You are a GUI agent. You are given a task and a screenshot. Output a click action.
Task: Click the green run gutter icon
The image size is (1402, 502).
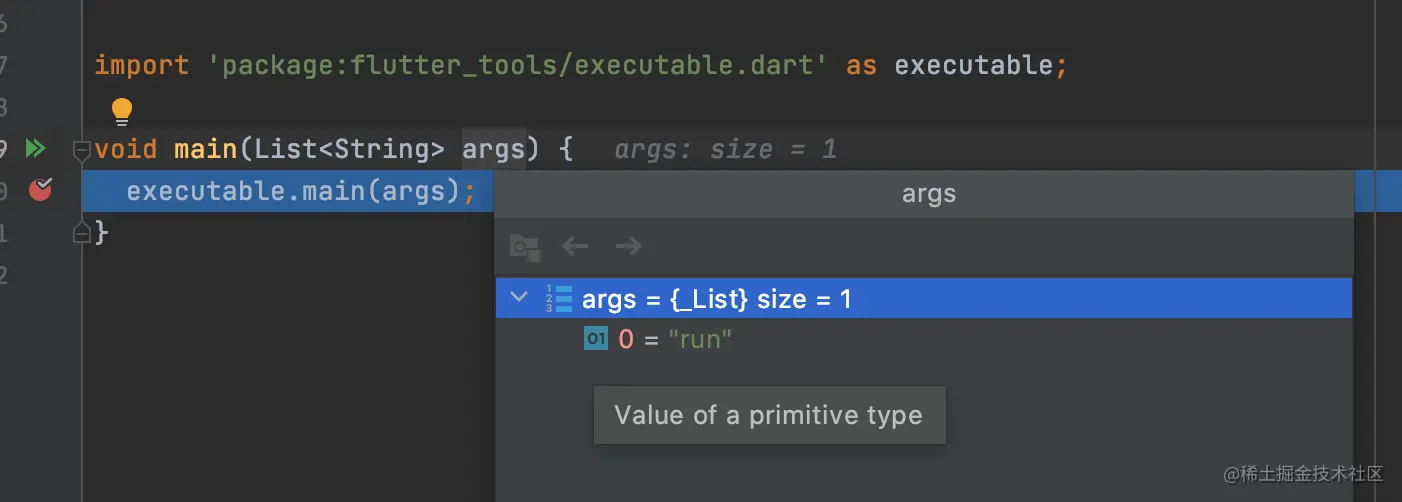[x=36, y=149]
